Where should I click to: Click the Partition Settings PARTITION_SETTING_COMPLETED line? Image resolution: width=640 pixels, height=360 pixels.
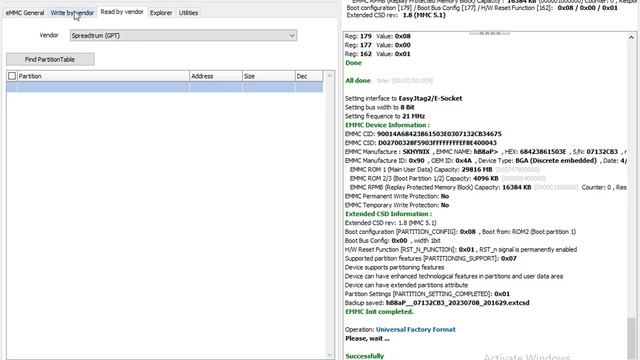point(427,294)
